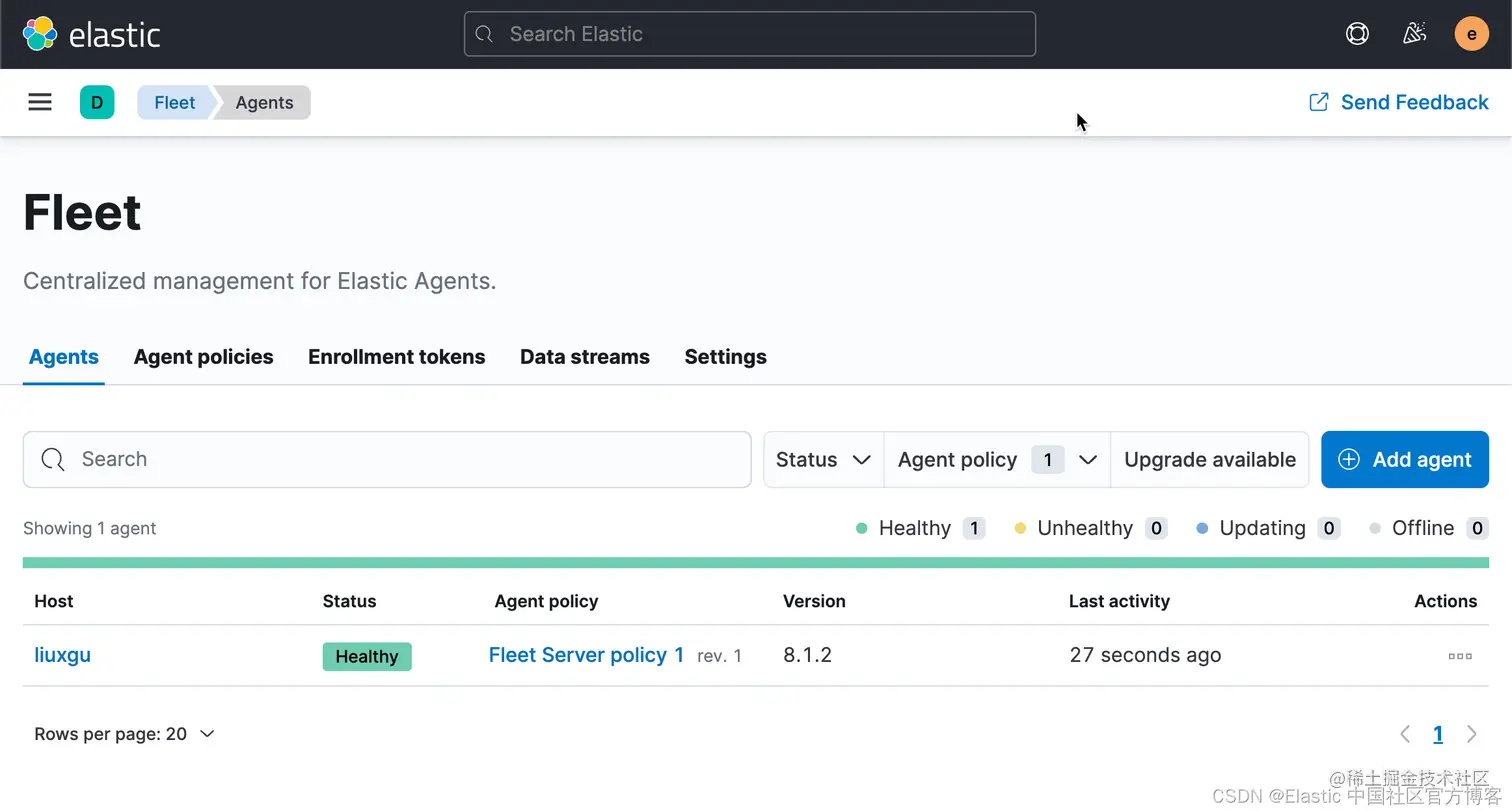Open the user avatar 'e' menu
Image resolution: width=1512 pixels, height=811 pixels.
coord(1471,34)
